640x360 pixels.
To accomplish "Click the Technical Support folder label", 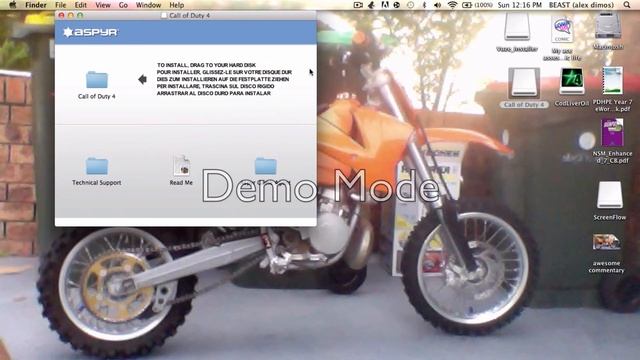I will tap(97, 182).
